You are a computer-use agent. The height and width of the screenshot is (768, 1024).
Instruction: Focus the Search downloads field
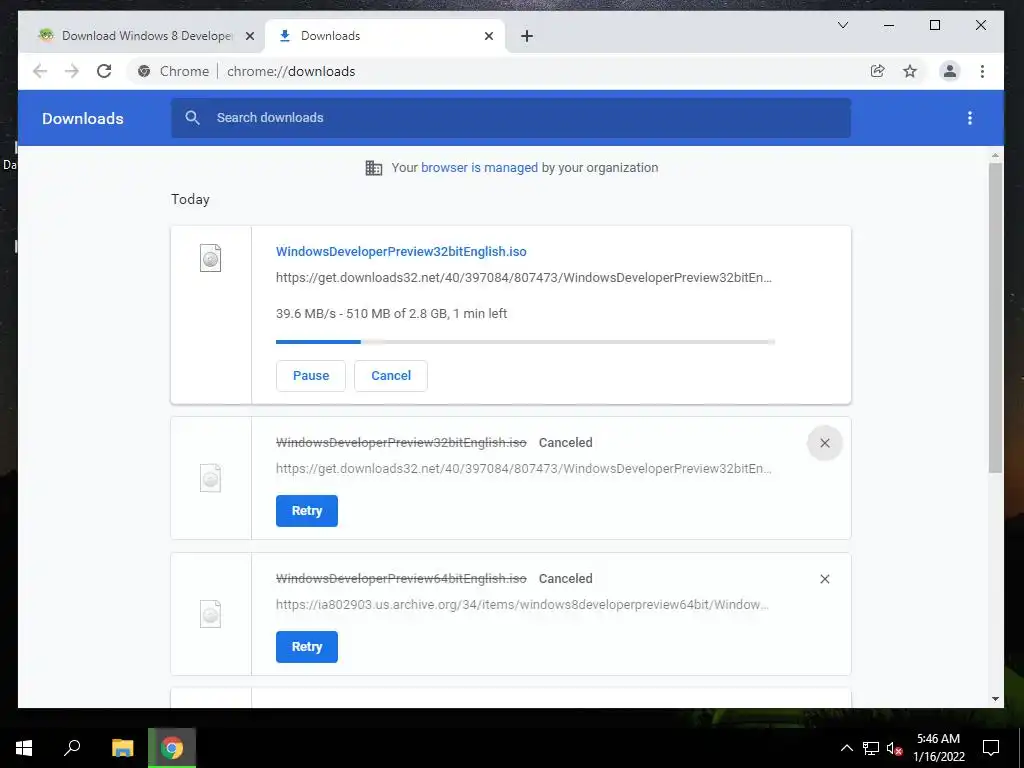tap(511, 118)
